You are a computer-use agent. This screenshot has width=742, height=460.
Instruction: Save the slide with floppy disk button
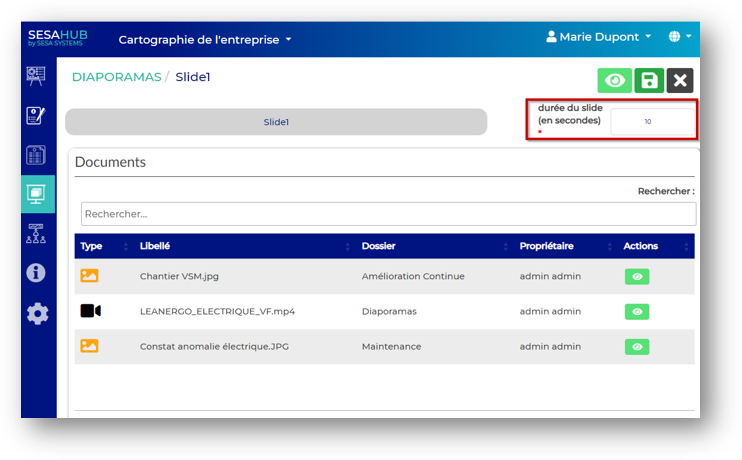click(x=649, y=81)
